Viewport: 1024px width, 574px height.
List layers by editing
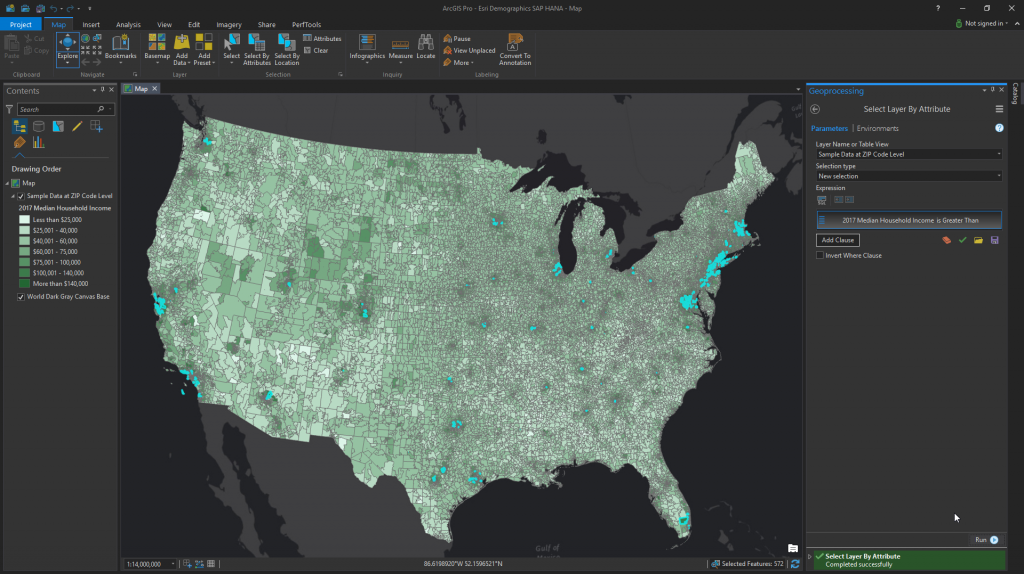[x=77, y=126]
